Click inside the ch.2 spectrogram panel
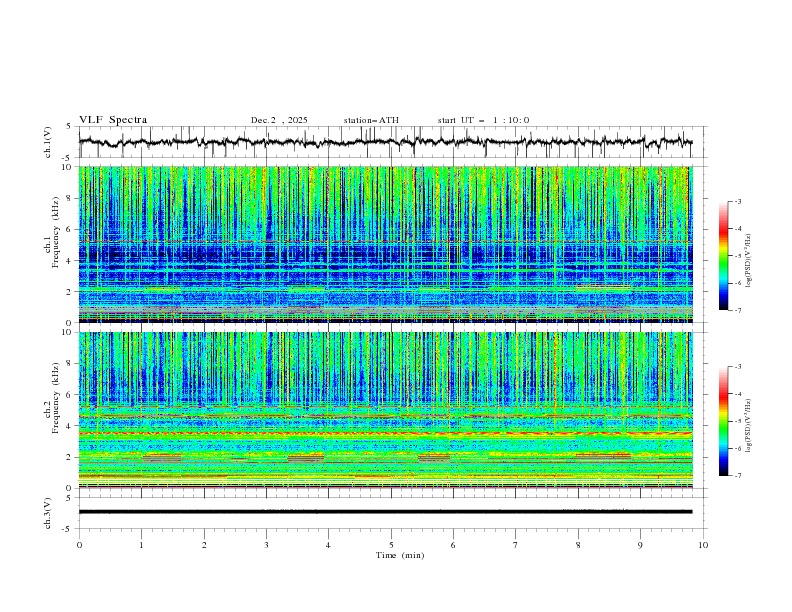 (x=385, y=410)
